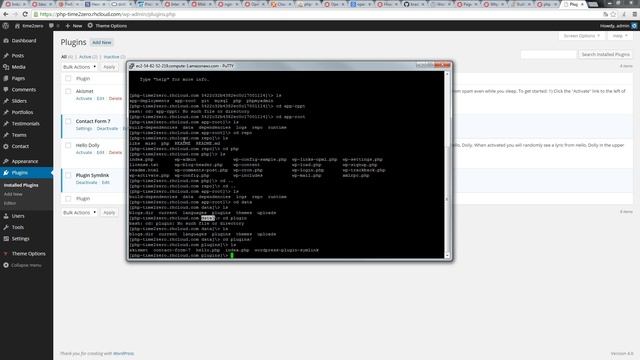This screenshot has height=360, width=640.
Task: Open the New content menu
Action: [74, 26]
